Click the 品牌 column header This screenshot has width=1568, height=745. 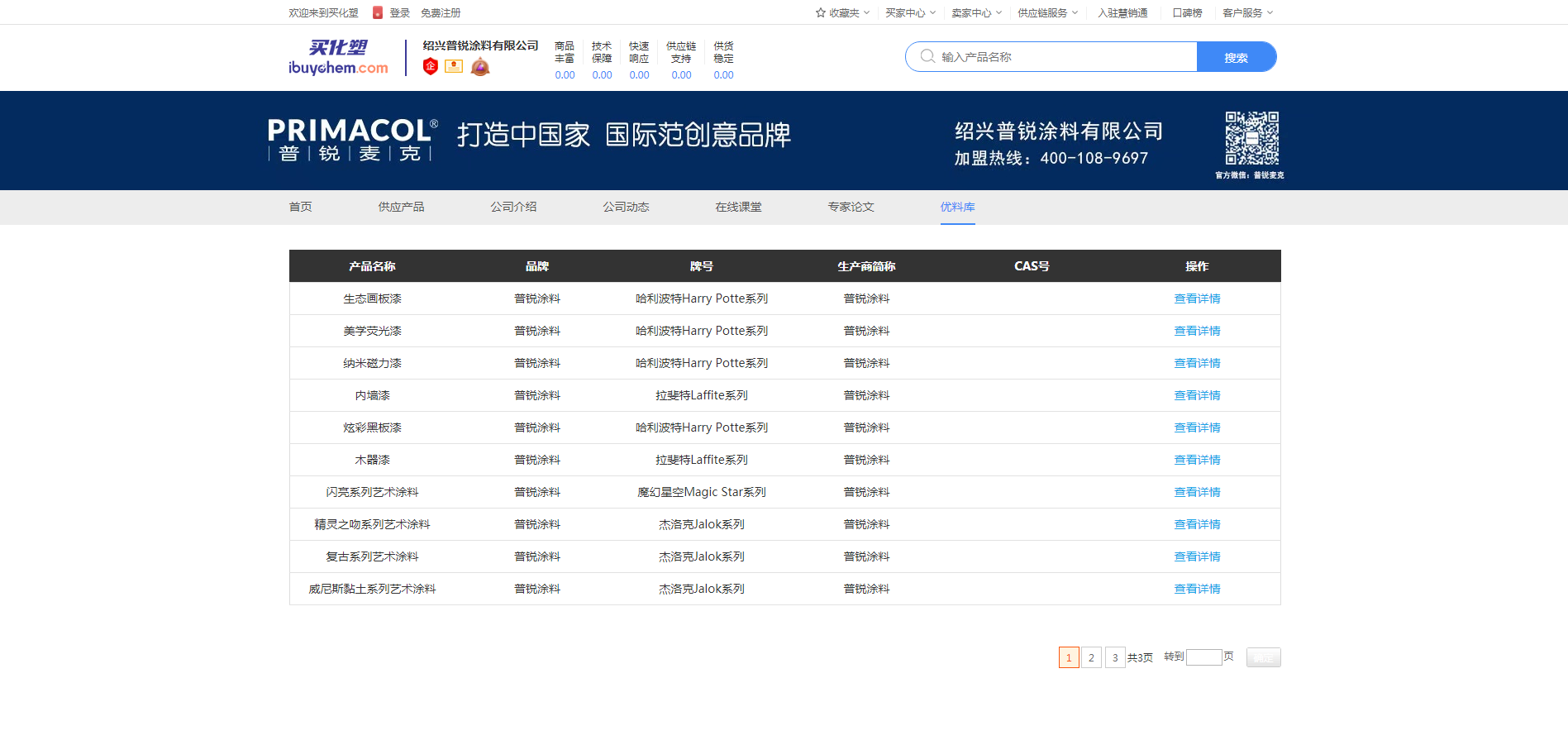click(537, 266)
